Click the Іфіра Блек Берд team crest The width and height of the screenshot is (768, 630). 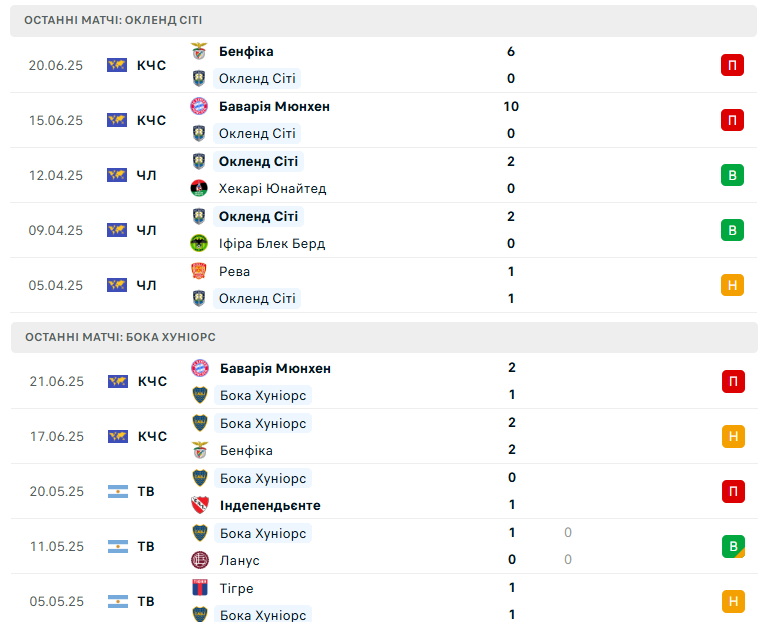(x=199, y=243)
